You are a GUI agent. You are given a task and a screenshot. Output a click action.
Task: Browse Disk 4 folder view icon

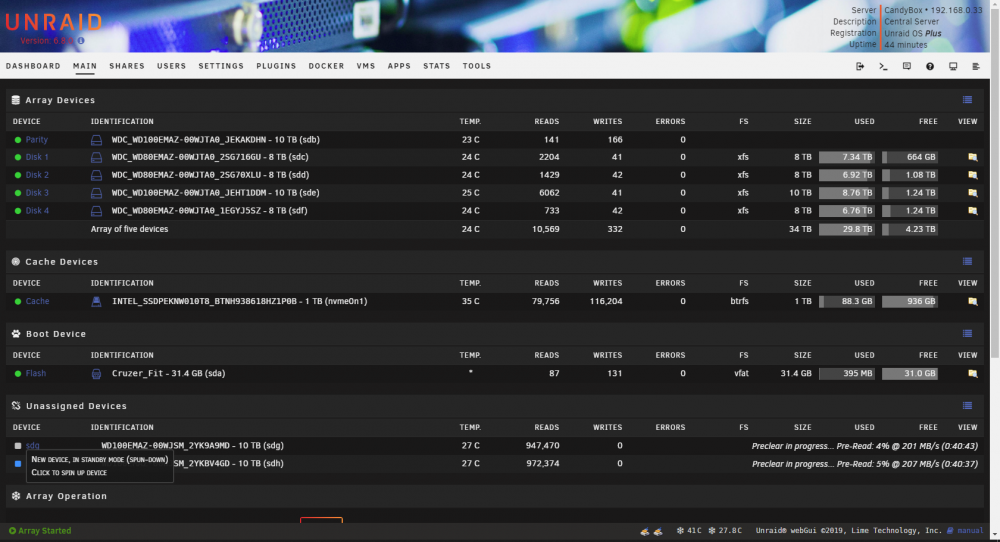[x=973, y=210]
